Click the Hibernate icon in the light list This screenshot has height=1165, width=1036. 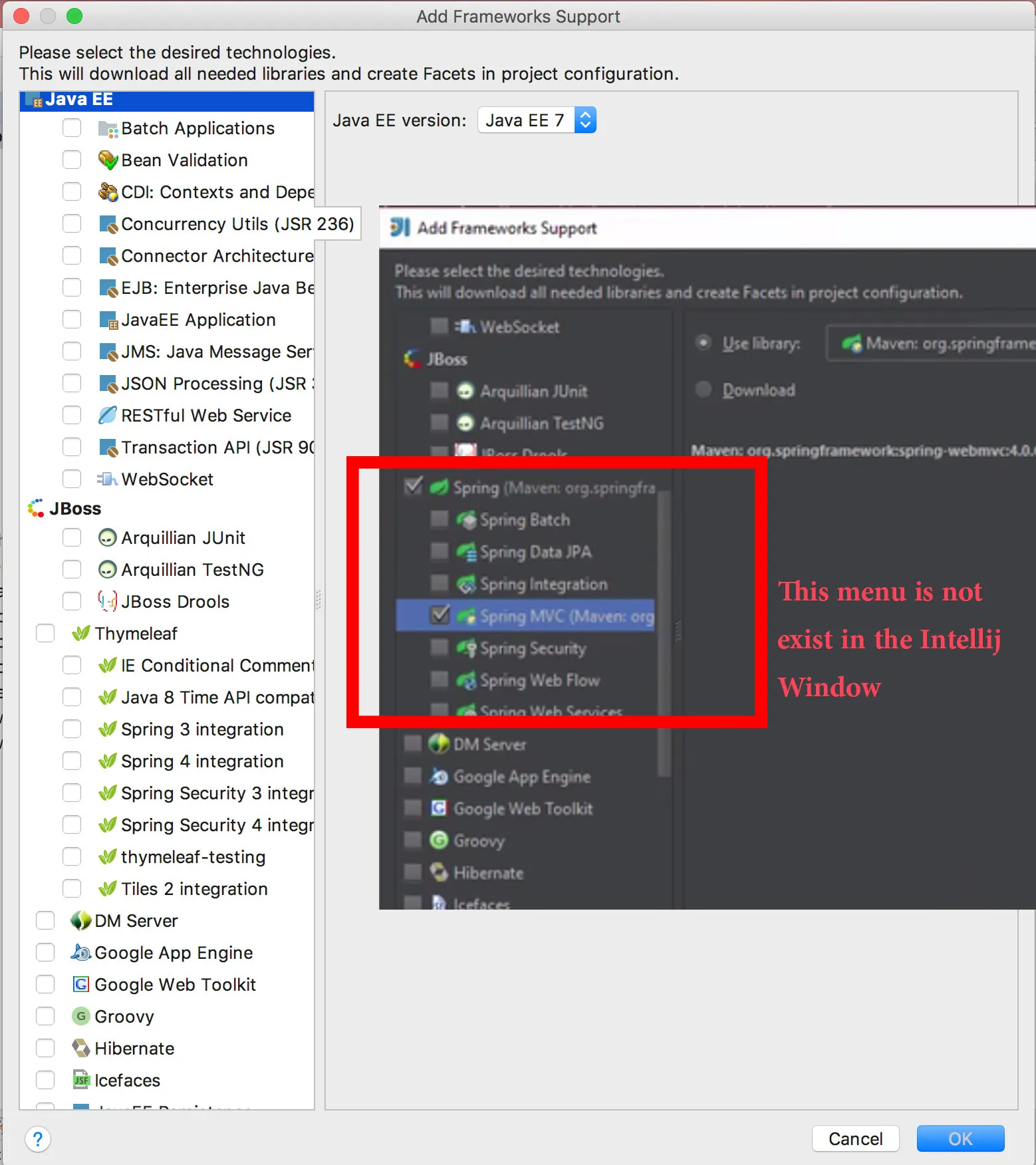(x=81, y=1049)
